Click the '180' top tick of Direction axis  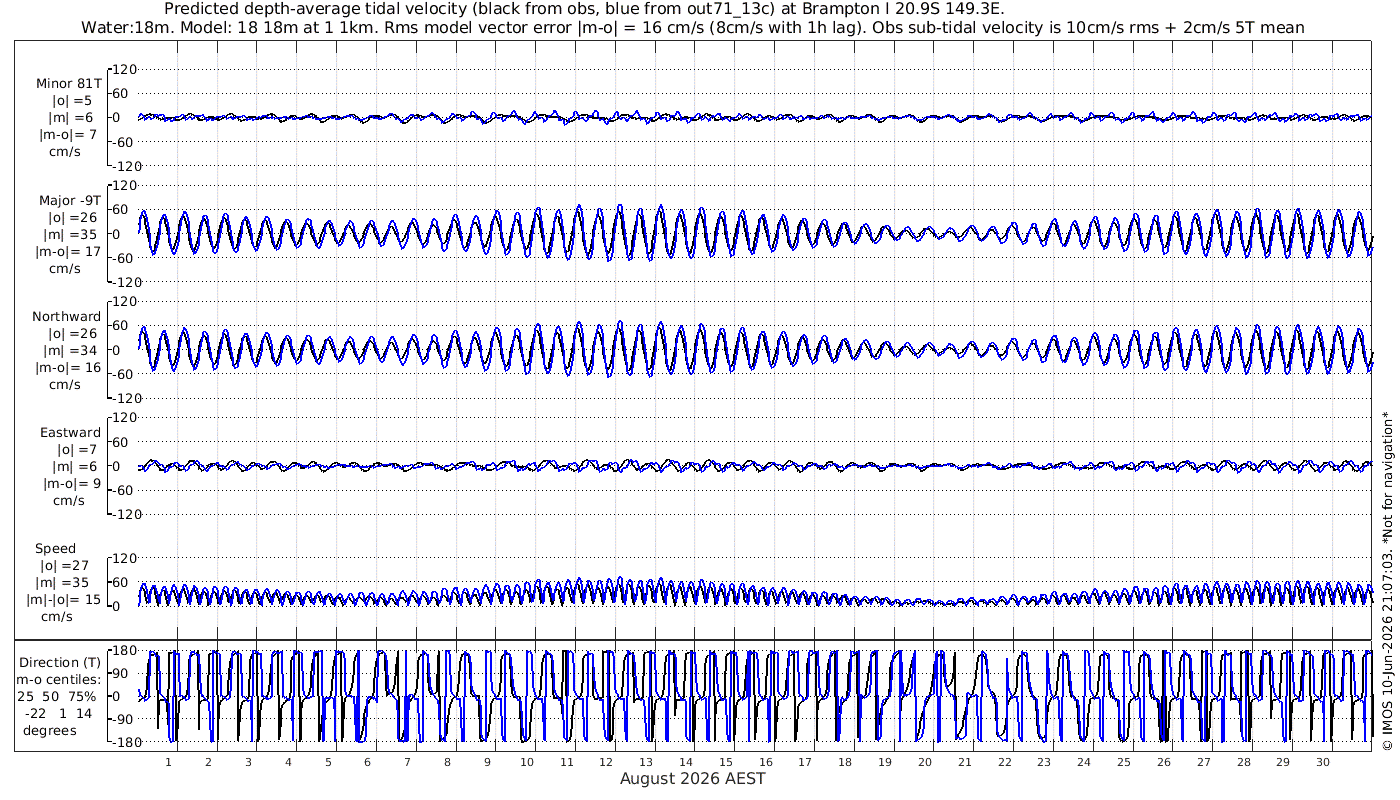pos(125,651)
